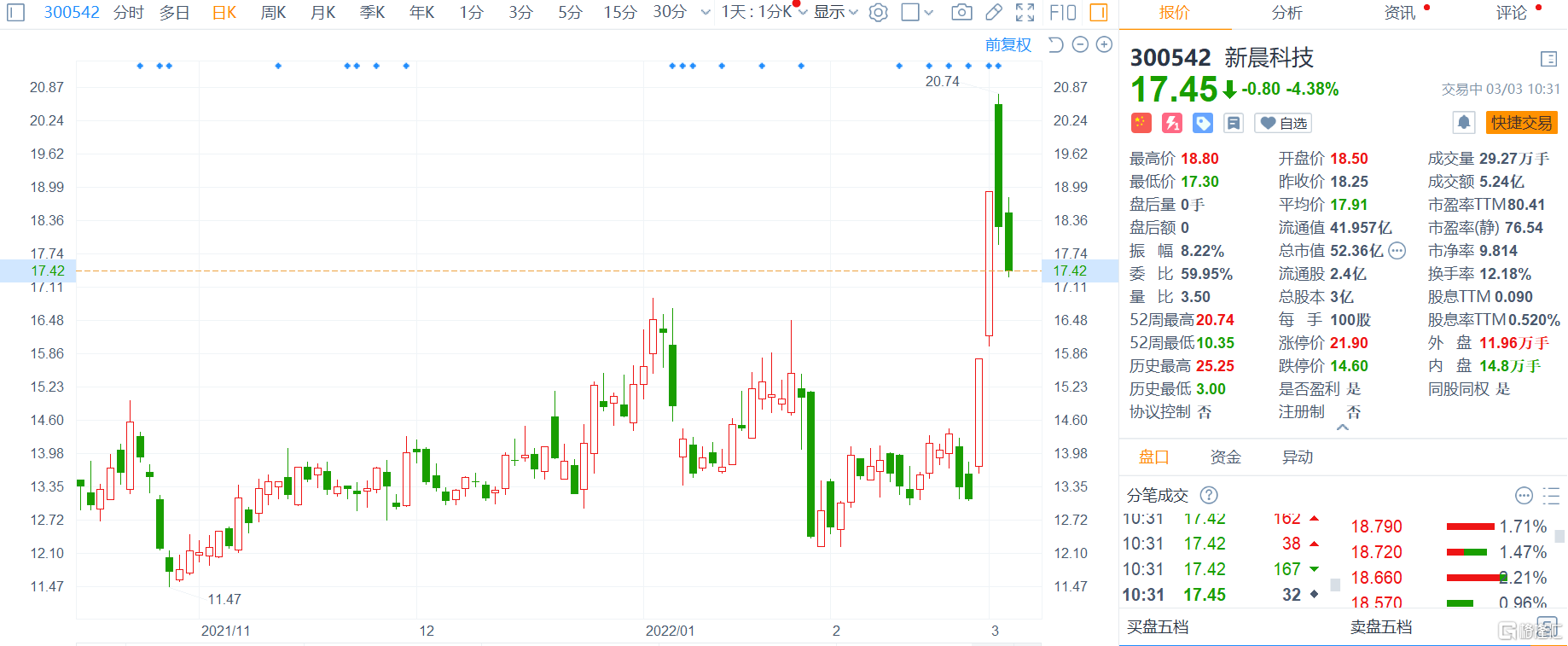Reset chart view with undo arrow
The height and width of the screenshot is (646, 1568).
coord(1055,45)
